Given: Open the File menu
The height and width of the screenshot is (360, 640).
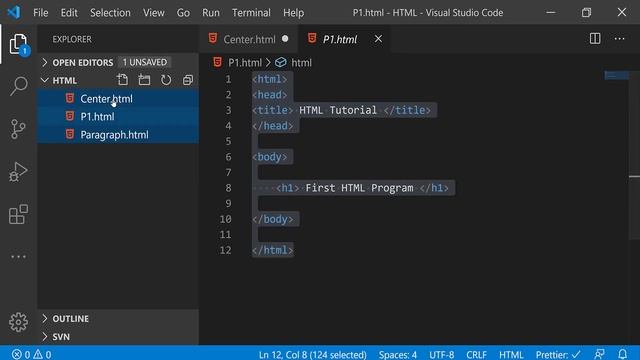Looking at the screenshot, I should 40,13.
